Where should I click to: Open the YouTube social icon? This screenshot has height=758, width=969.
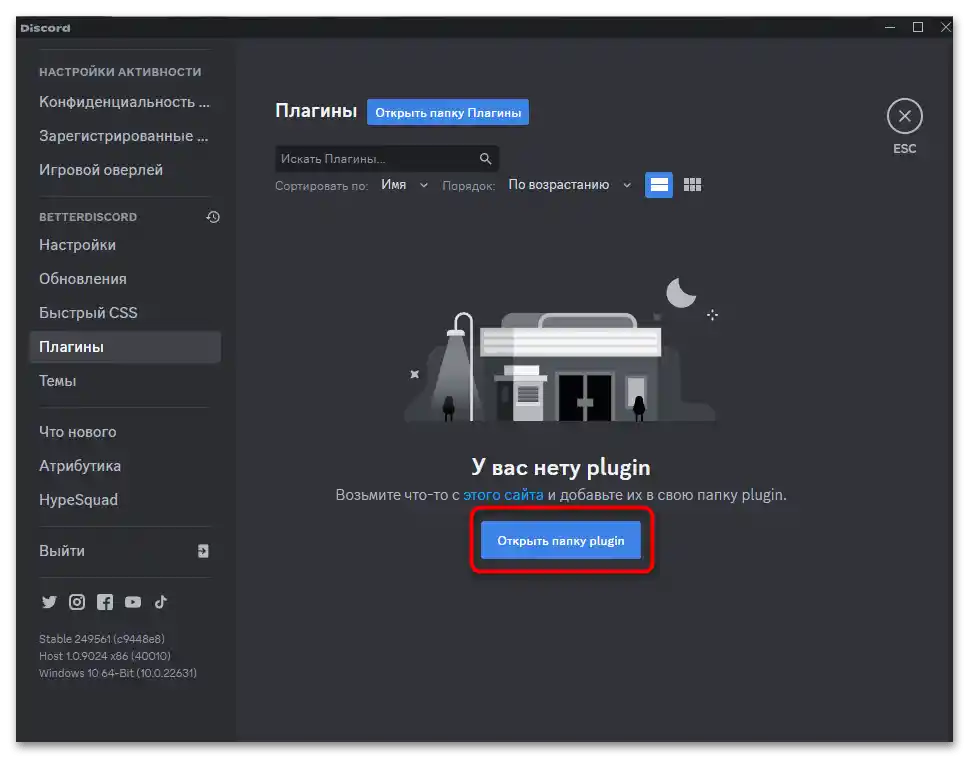pos(133,602)
